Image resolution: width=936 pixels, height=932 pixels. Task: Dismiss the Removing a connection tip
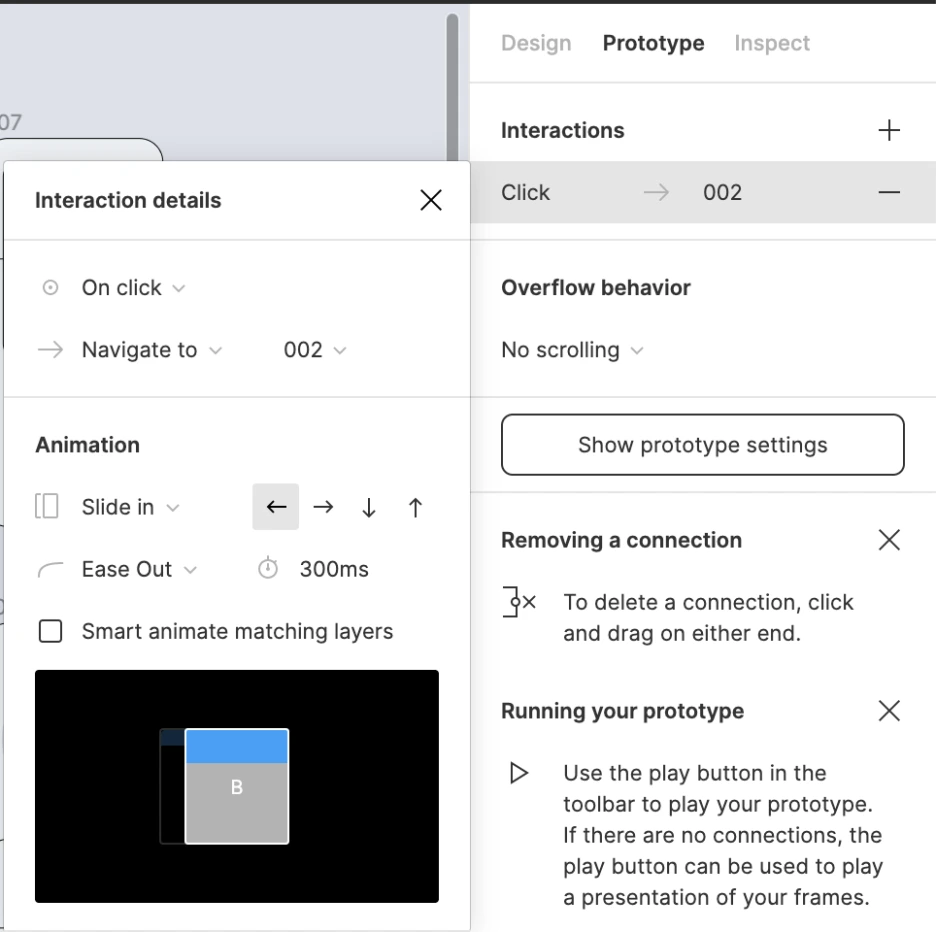click(889, 540)
